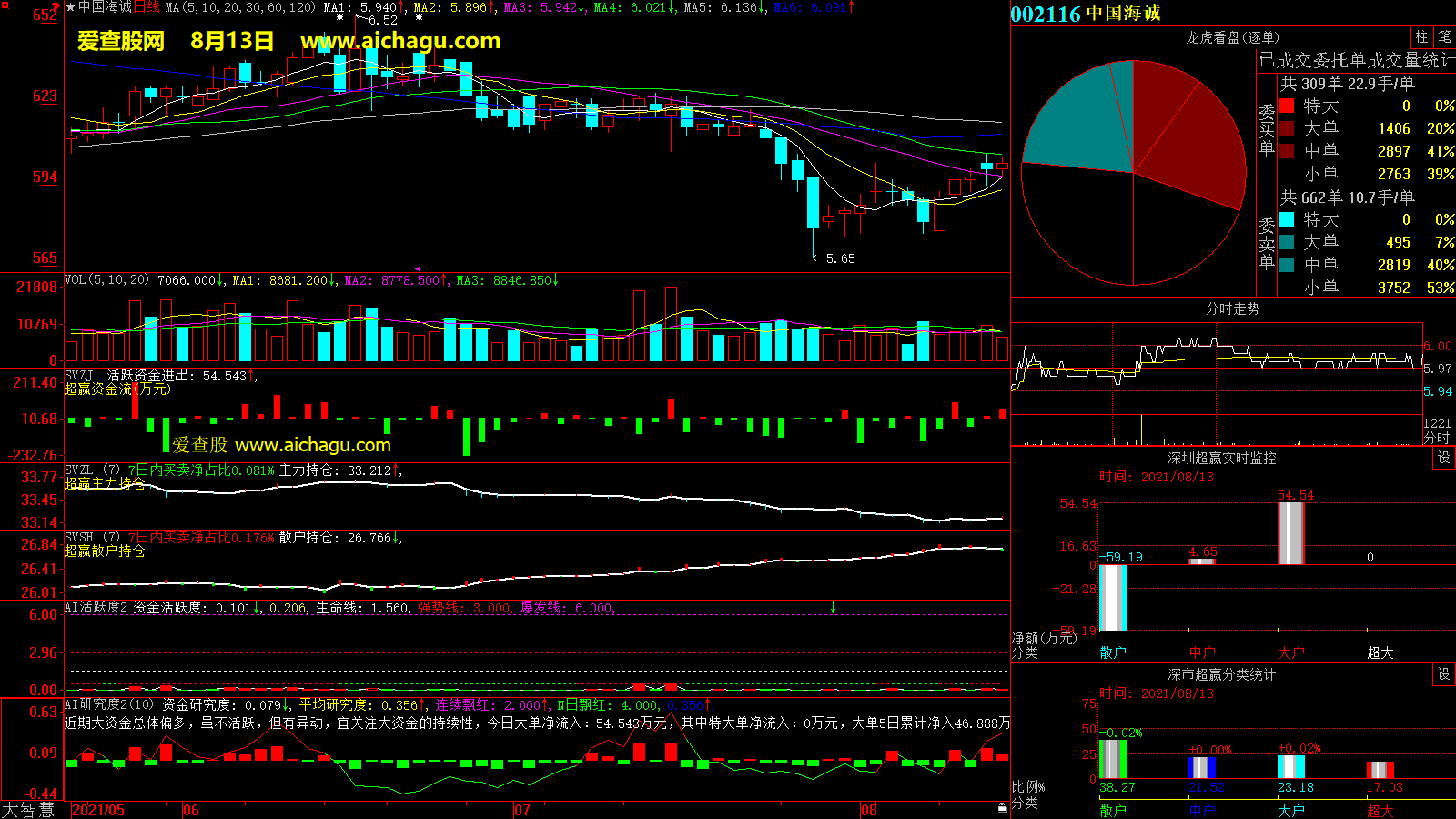Open 设 settings for 深市超赢分类统计 panel
Viewport: 1456px width, 819px height.
pos(1444,674)
